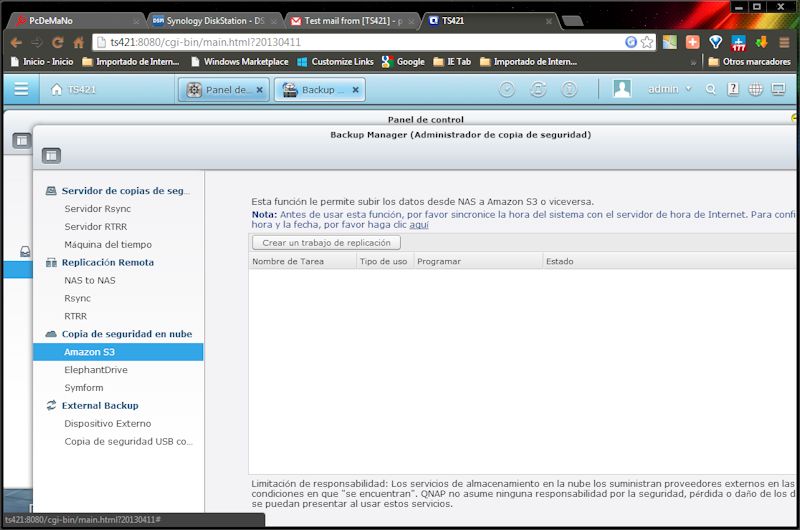Open event notifications info icon
The image size is (800, 530).
(569, 89)
